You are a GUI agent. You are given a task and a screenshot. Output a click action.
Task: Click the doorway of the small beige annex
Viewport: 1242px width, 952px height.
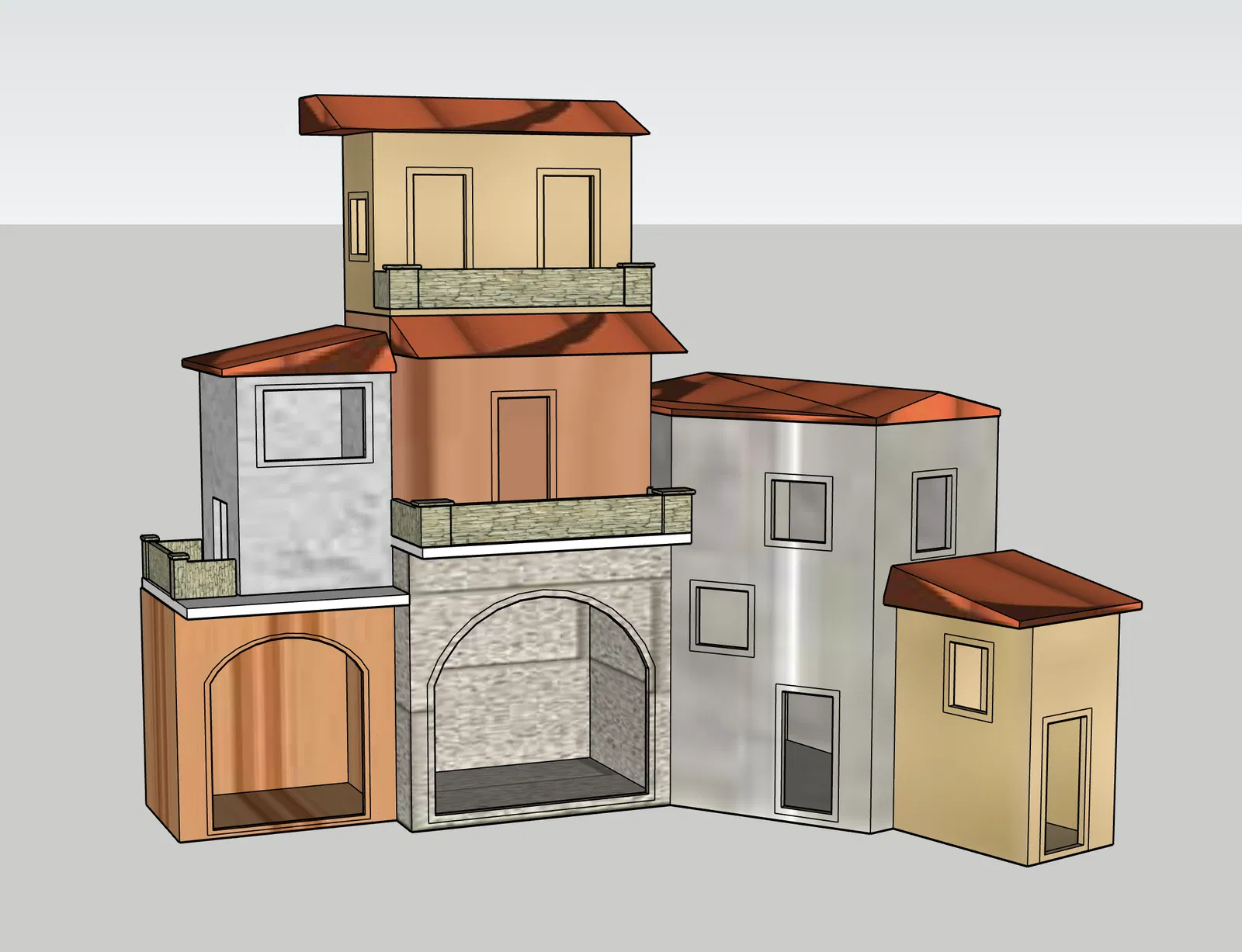point(1064,785)
